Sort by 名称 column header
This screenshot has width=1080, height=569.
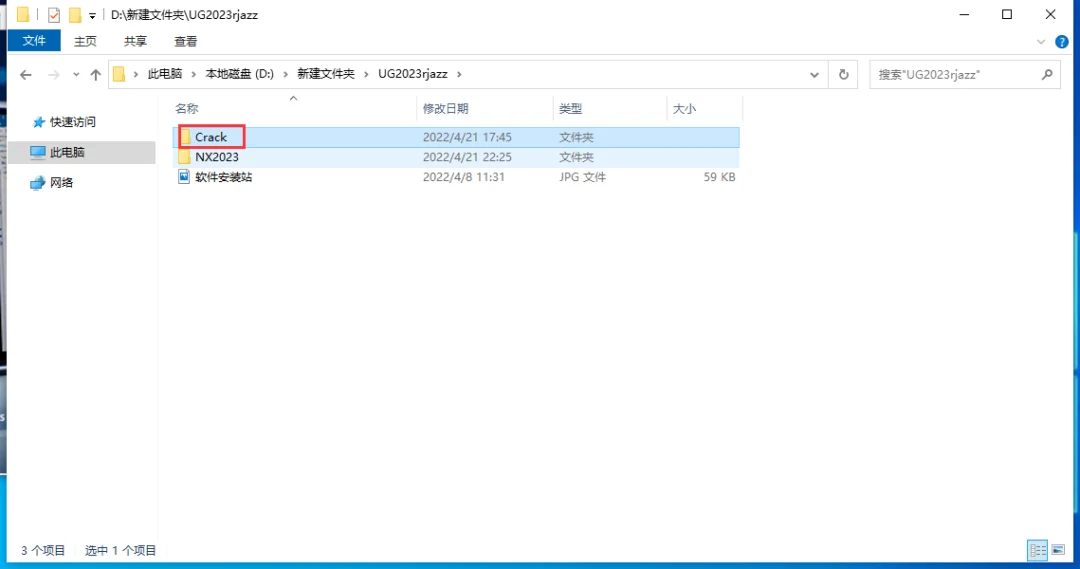pos(187,109)
